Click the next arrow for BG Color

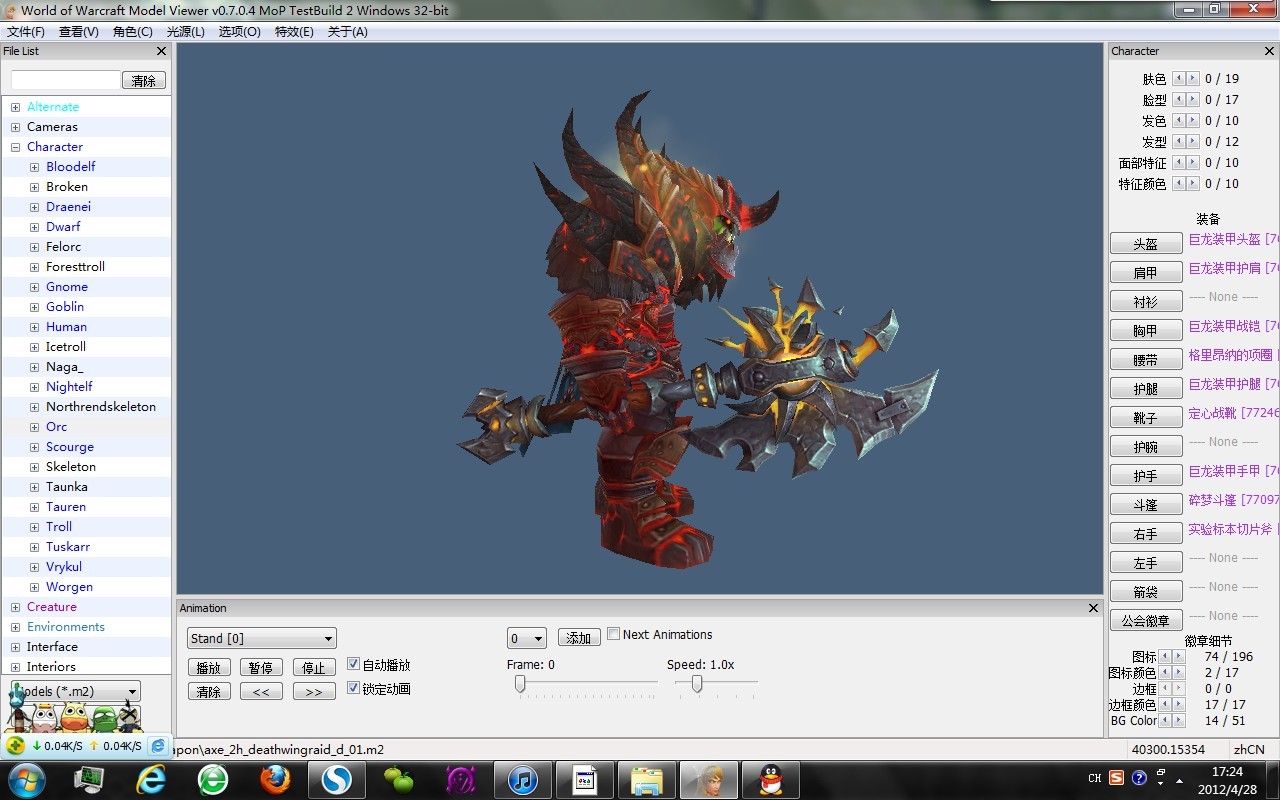coord(1179,721)
